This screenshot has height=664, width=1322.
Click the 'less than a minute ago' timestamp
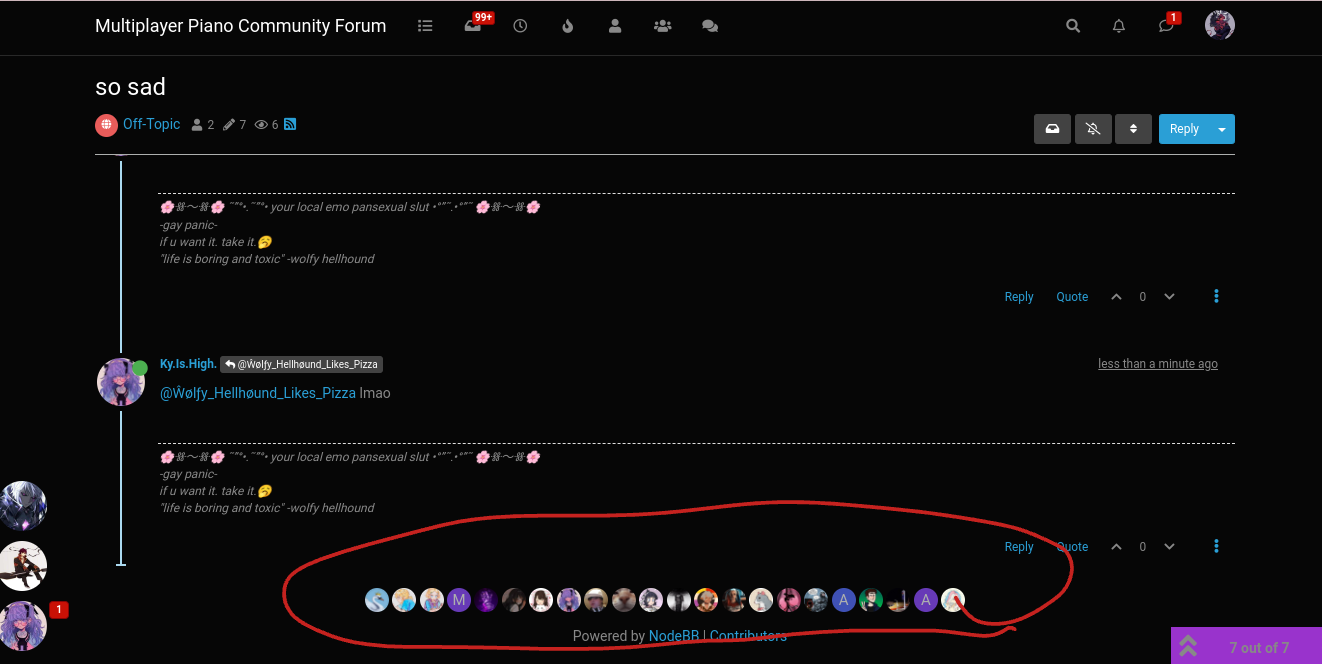[1158, 364]
